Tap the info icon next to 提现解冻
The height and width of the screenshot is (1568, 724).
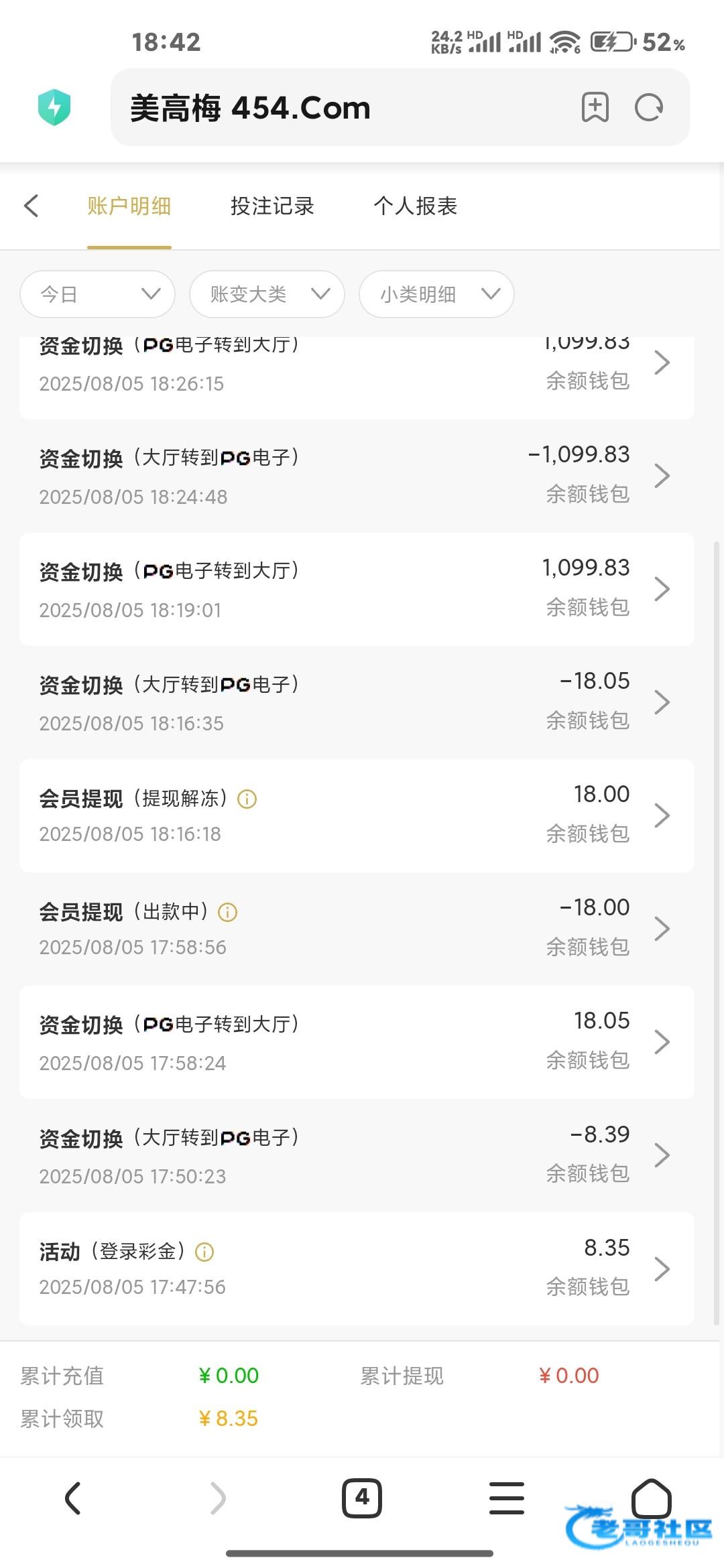pyautogui.click(x=247, y=799)
